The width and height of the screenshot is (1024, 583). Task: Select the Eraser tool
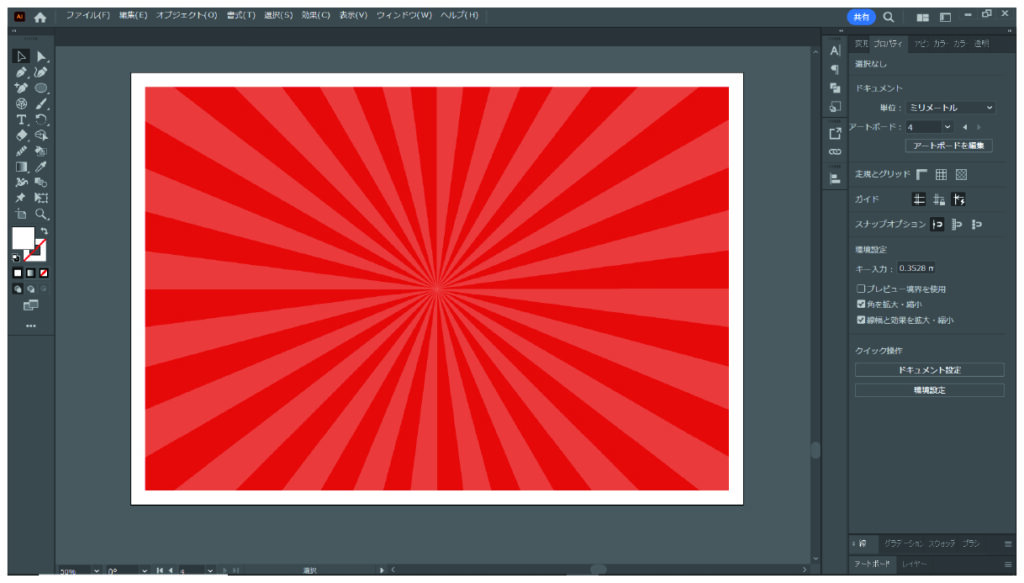coord(21,135)
